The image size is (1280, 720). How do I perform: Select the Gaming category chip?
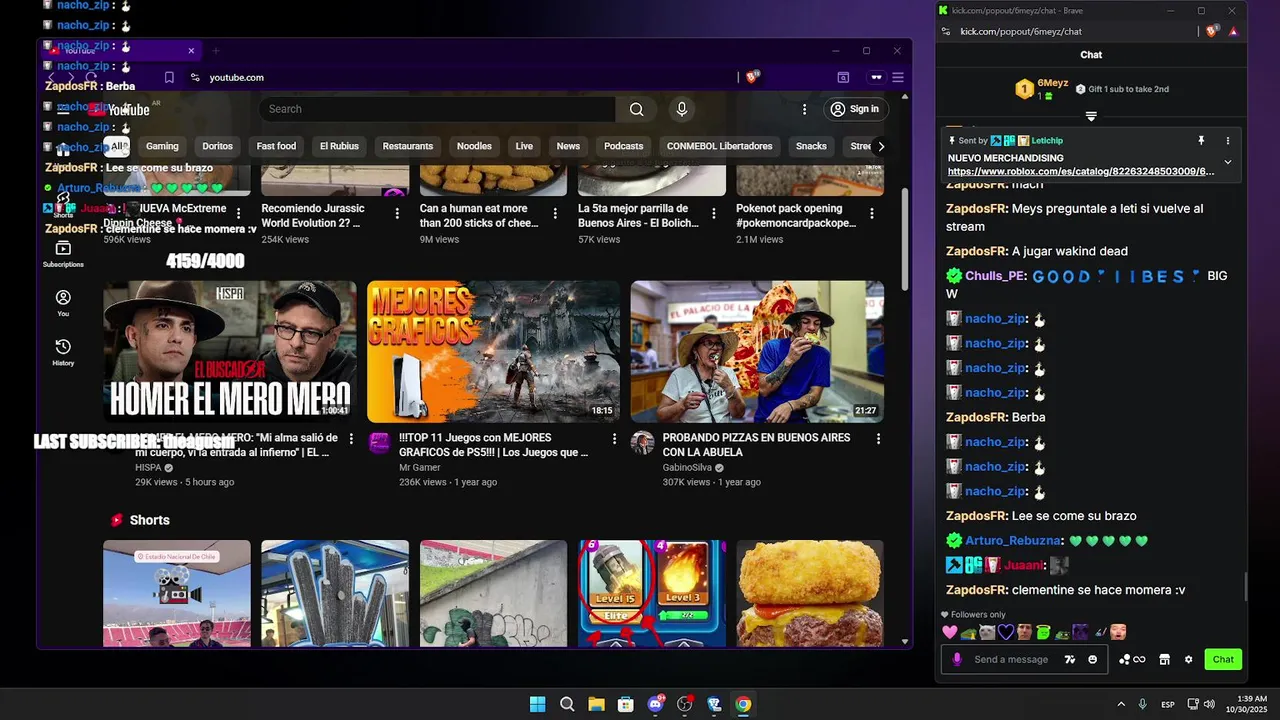tap(162, 146)
